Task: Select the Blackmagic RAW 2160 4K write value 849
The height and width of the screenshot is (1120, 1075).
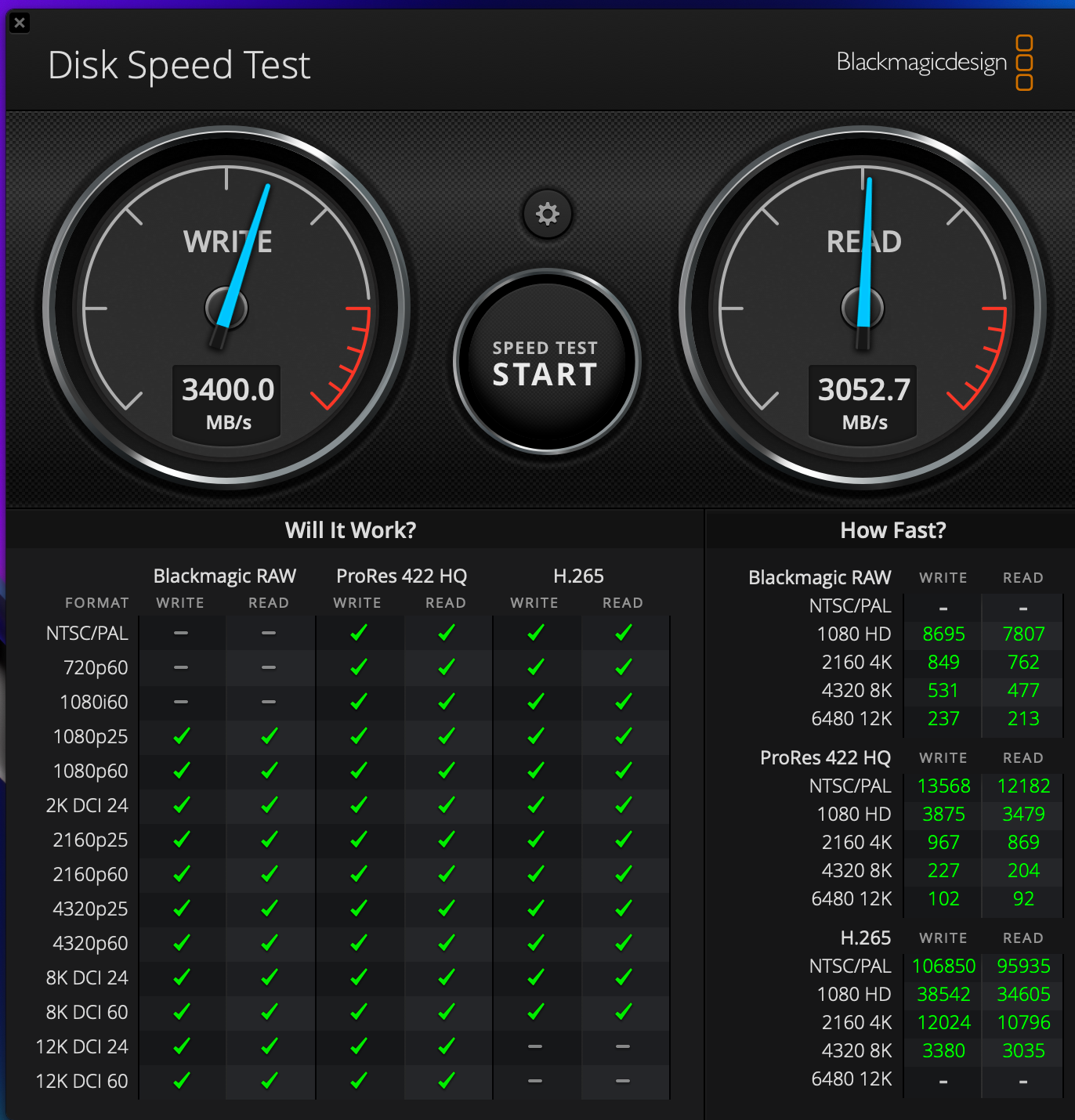Action: [943, 662]
